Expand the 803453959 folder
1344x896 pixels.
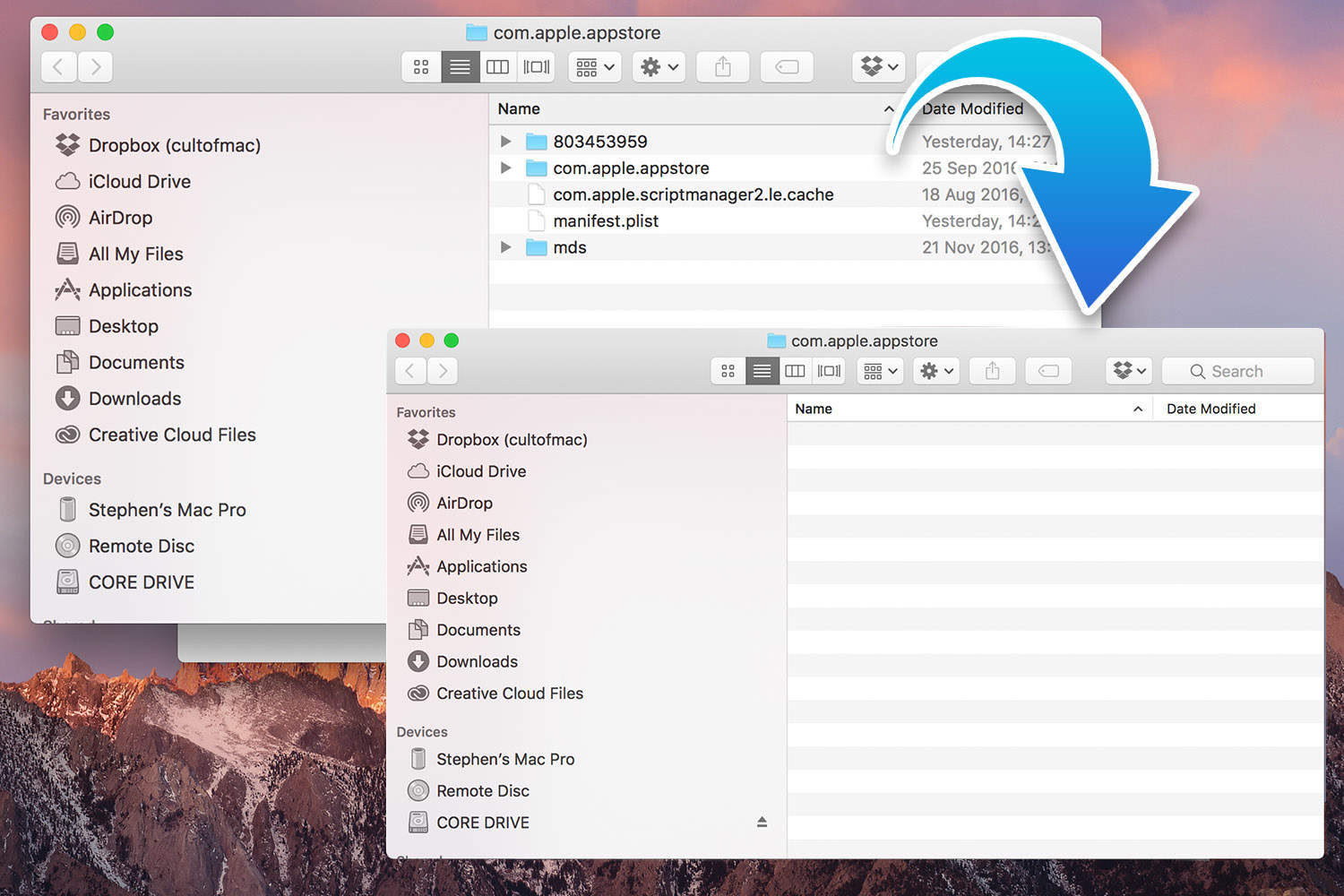[506, 142]
